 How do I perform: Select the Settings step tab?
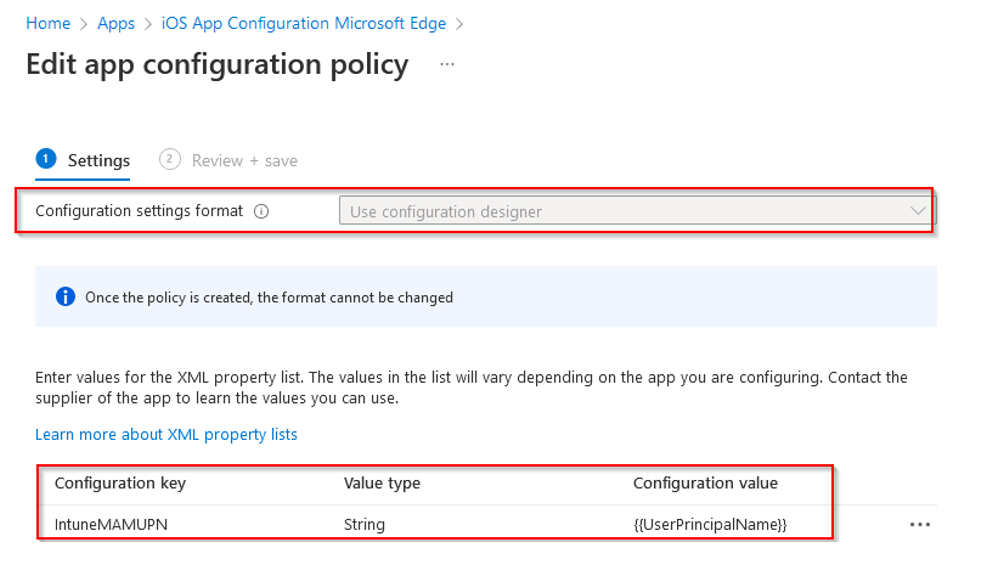click(98, 160)
